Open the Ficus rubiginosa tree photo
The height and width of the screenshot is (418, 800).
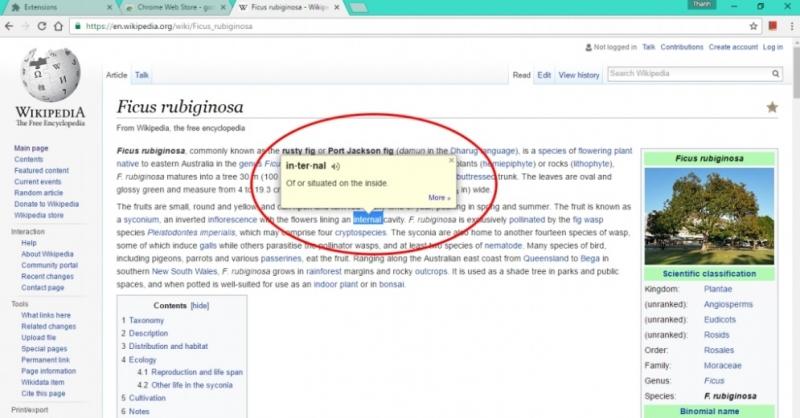tap(709, 216)
